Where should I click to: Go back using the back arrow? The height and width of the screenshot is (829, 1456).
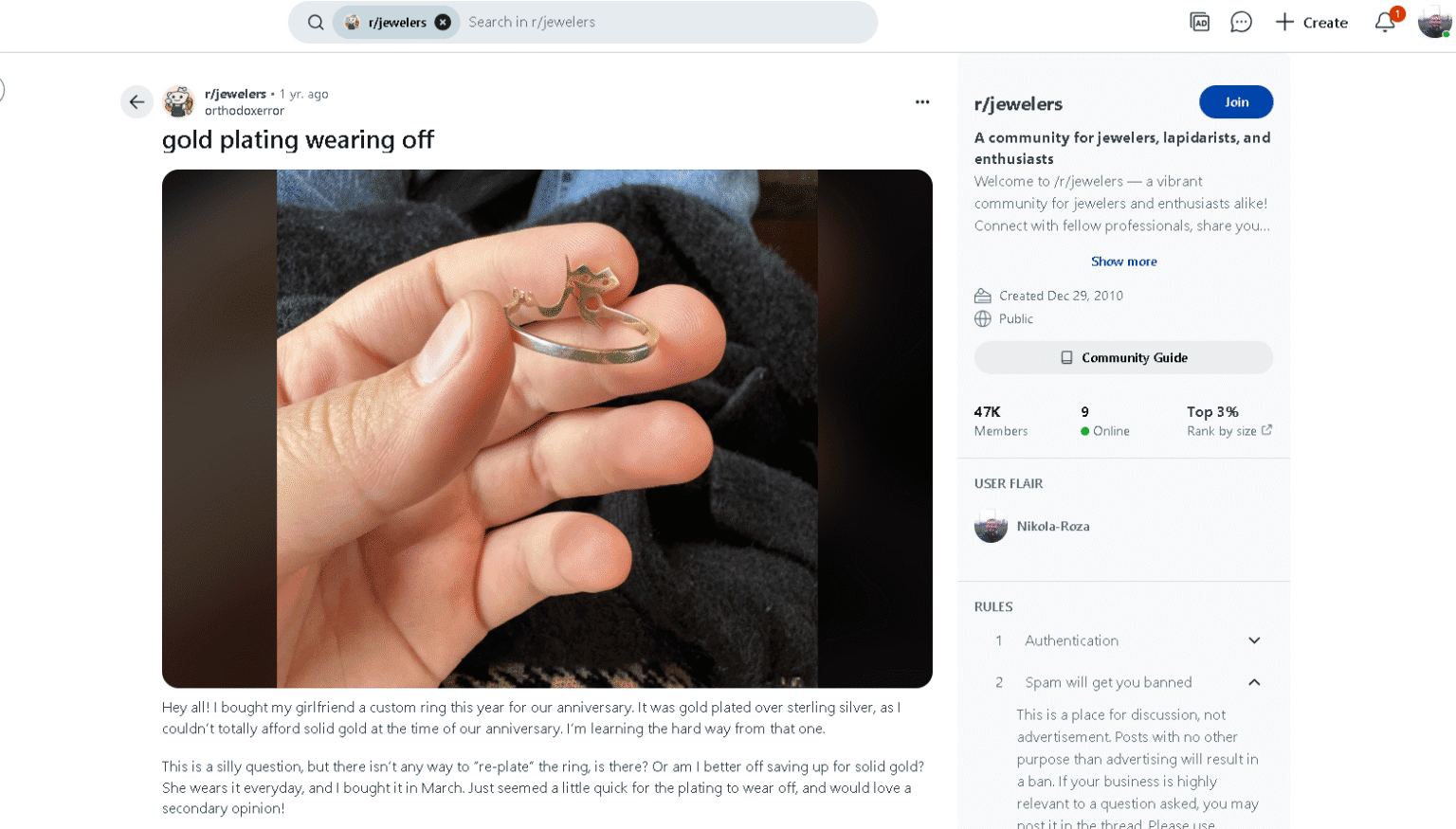137,102
